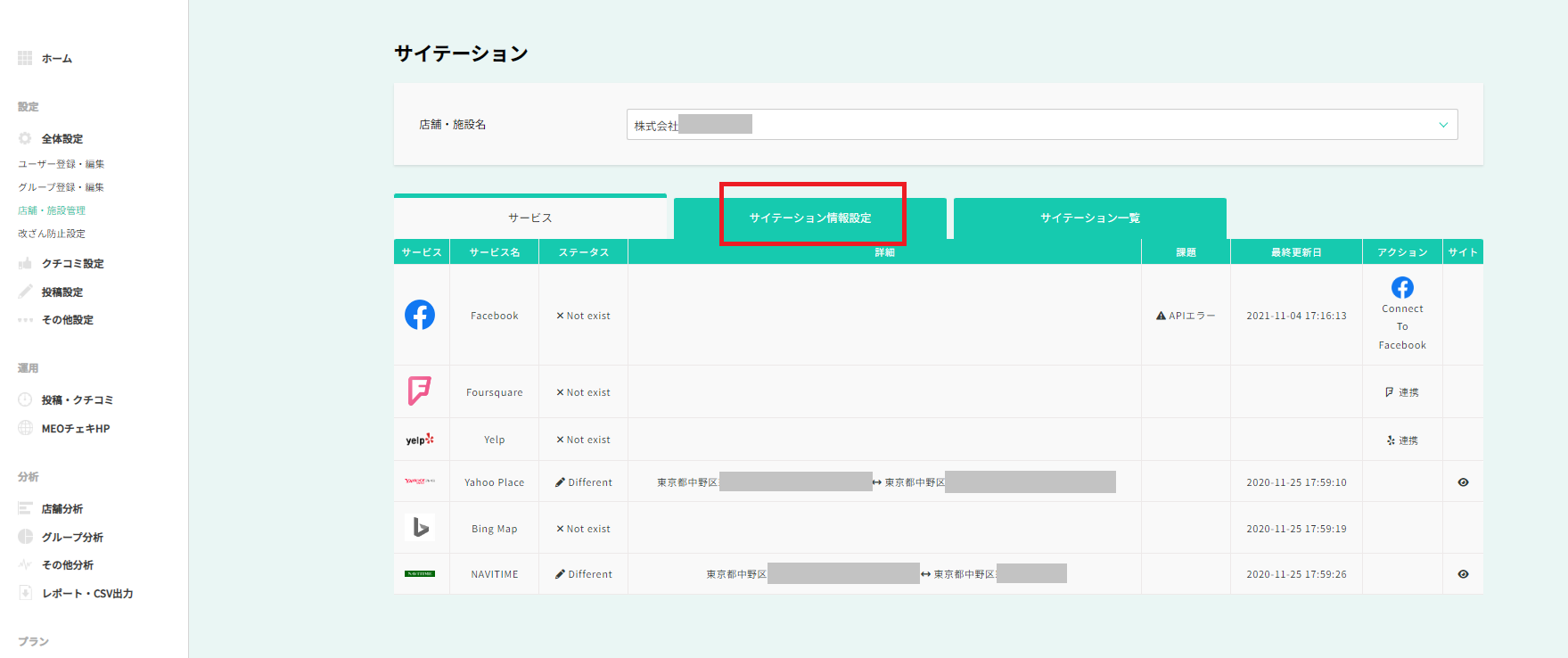View NAVITIME site via eye icon
This screenshot has width=1568, height=658.
click(1463, 574)
